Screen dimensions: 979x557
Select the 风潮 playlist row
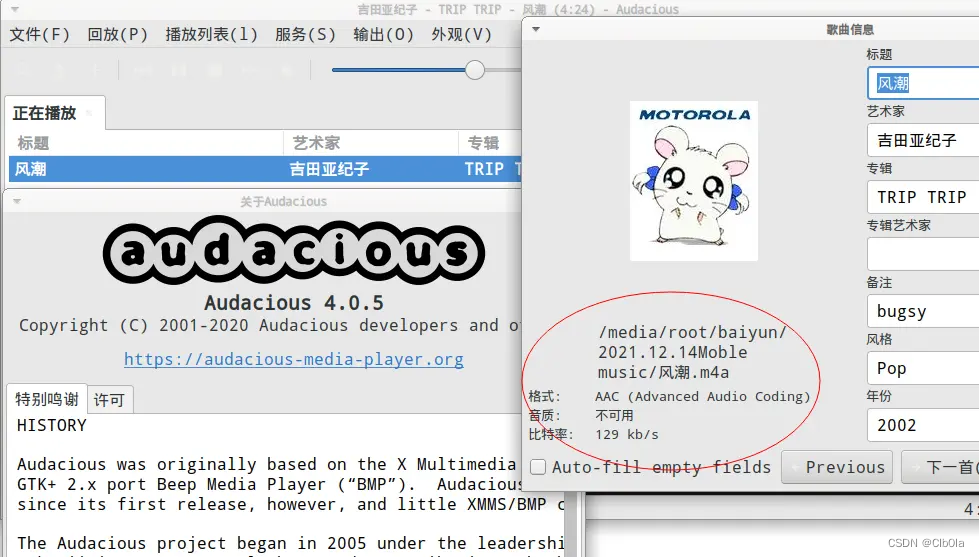(x=265, y=169)
